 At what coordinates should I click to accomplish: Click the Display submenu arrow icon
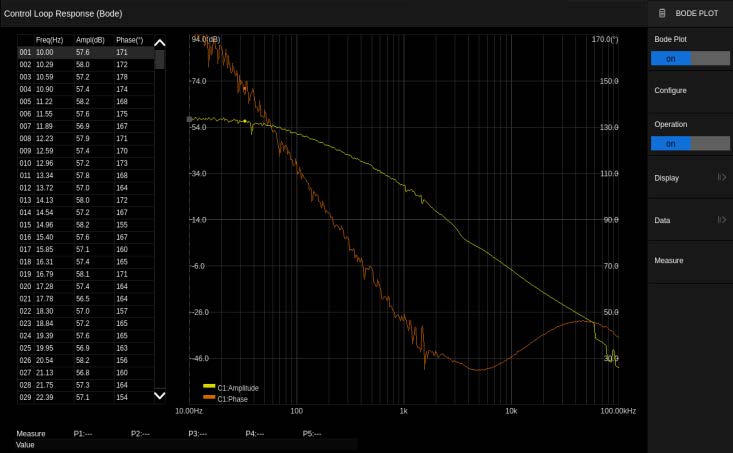tap(721, 178)
